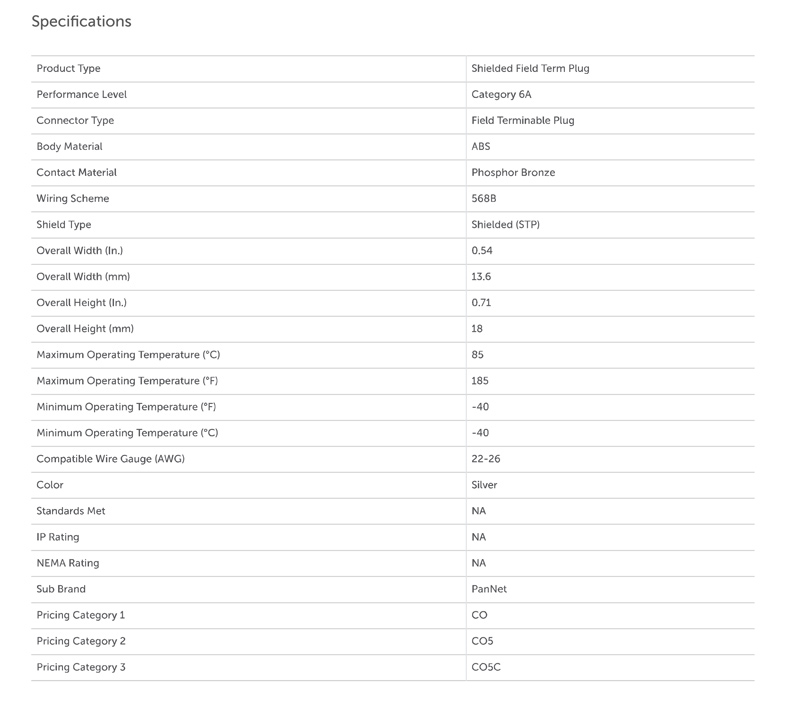The height and width of the screenshot is (704, 790).
Task: Select the Shielded (STP) value
Action: pyautogui.click(x=505, y=225)
